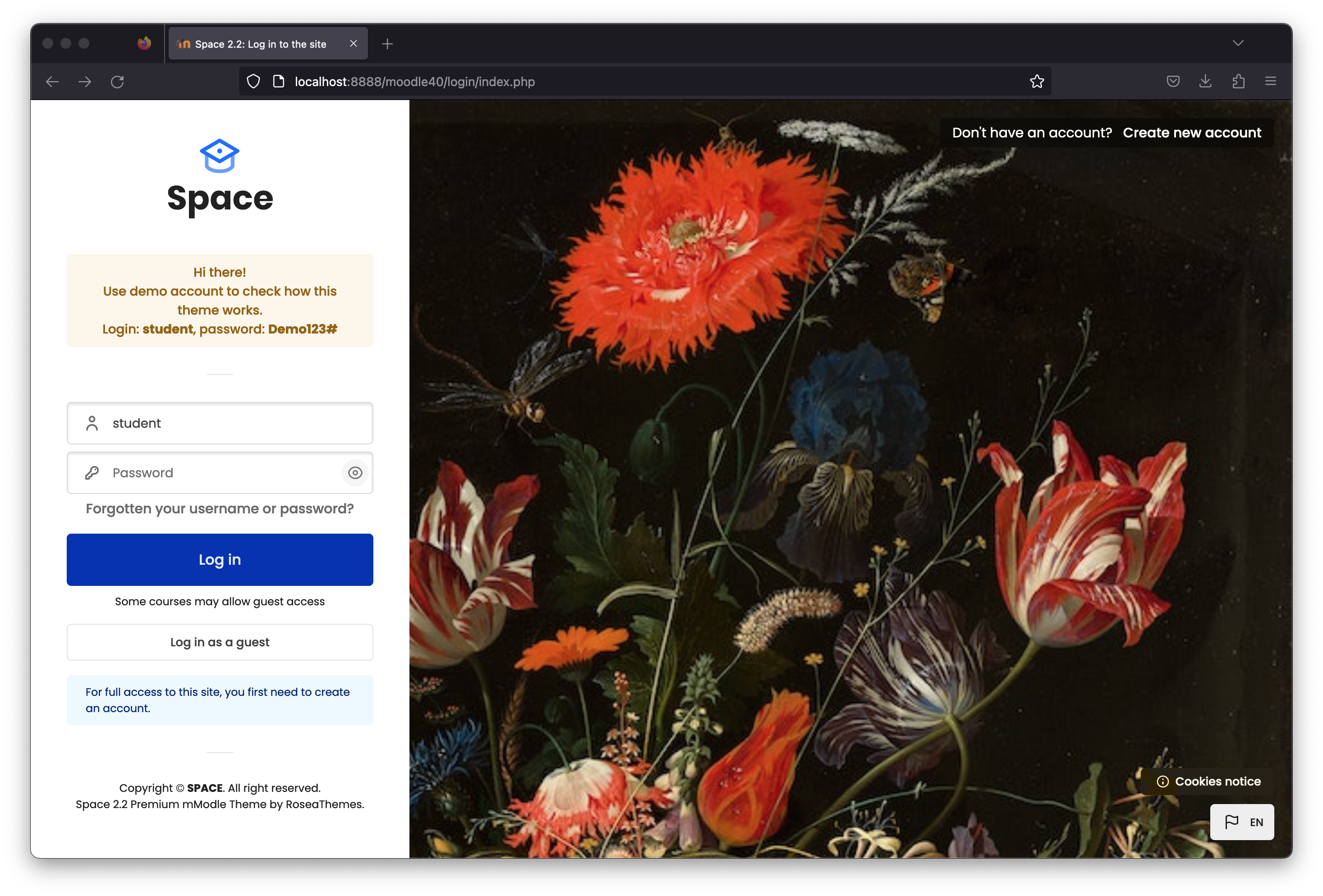
Task: Open the extensions puzzle icon
Action: click(x=1238, y=81)
